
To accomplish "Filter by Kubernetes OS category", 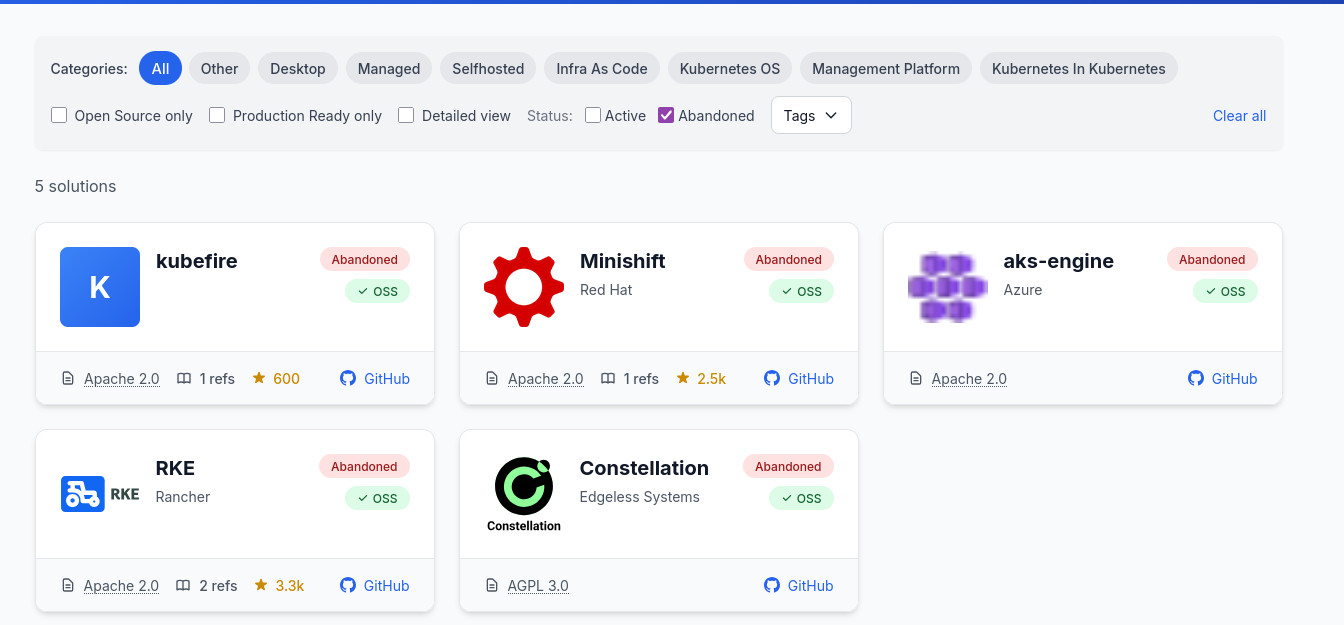I will 729,69.
